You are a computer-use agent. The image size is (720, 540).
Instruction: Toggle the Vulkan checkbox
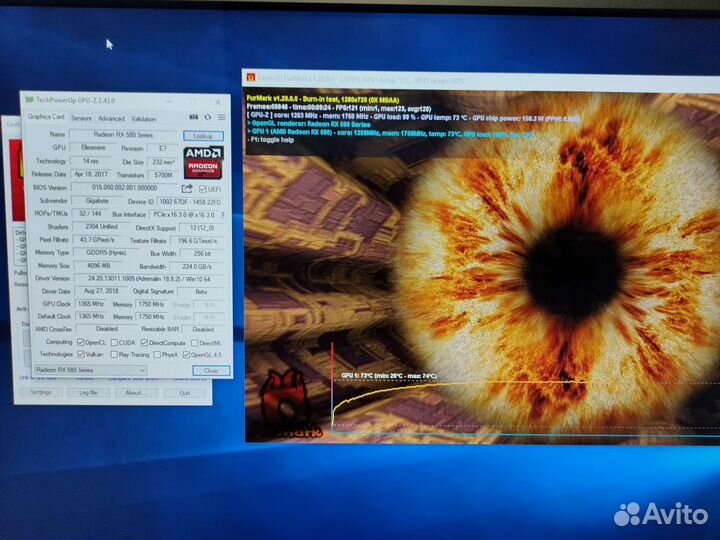coord(81,354)
